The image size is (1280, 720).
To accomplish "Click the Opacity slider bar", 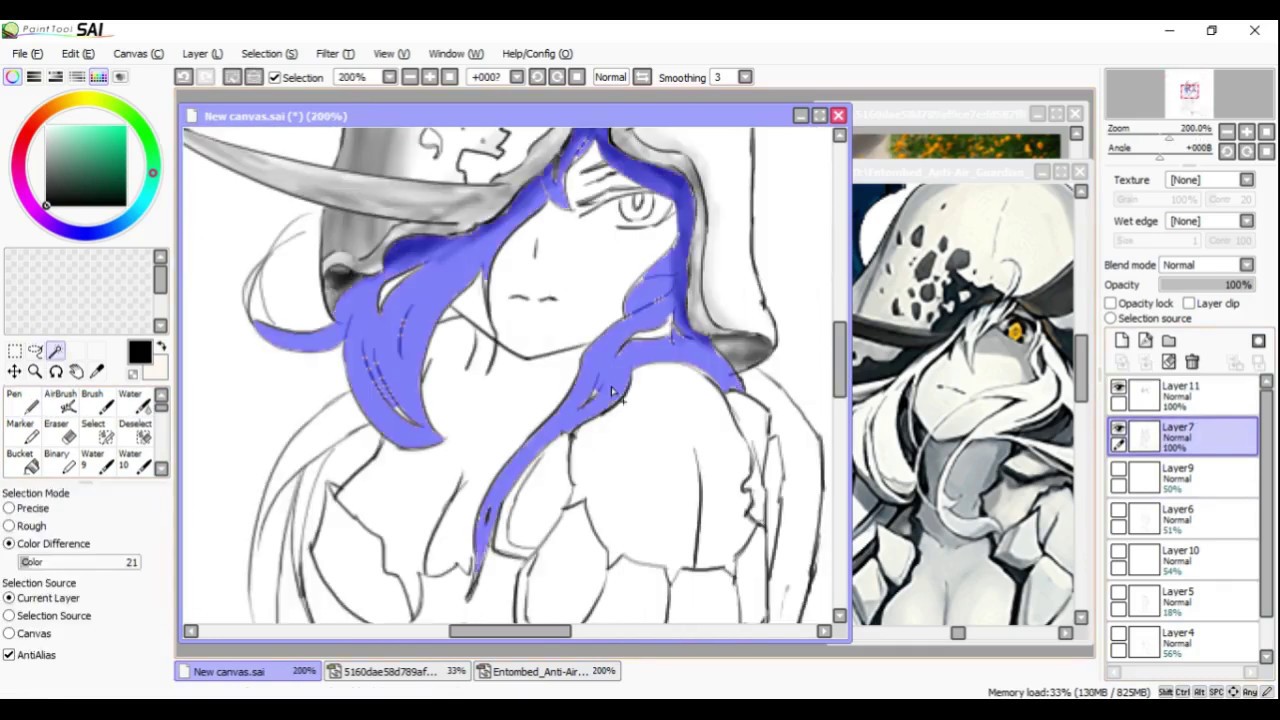I will pos(1207,285).
